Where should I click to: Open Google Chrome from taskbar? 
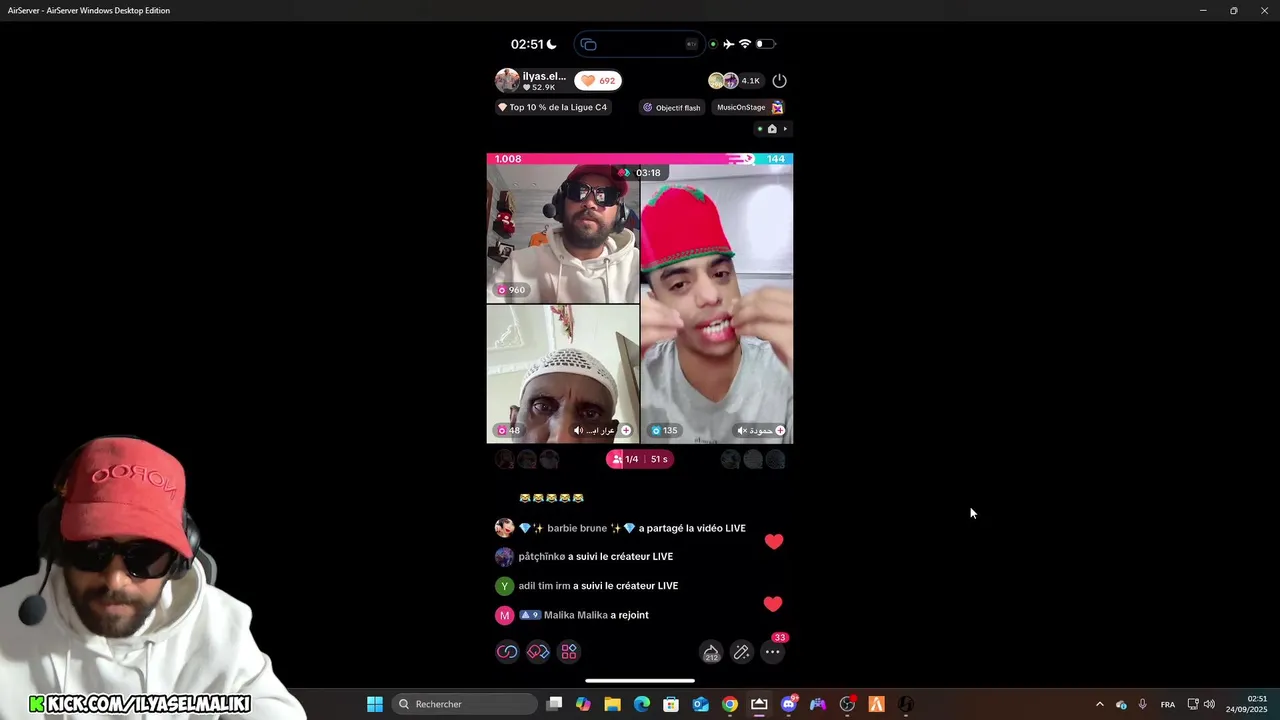(x=730, y=704)
